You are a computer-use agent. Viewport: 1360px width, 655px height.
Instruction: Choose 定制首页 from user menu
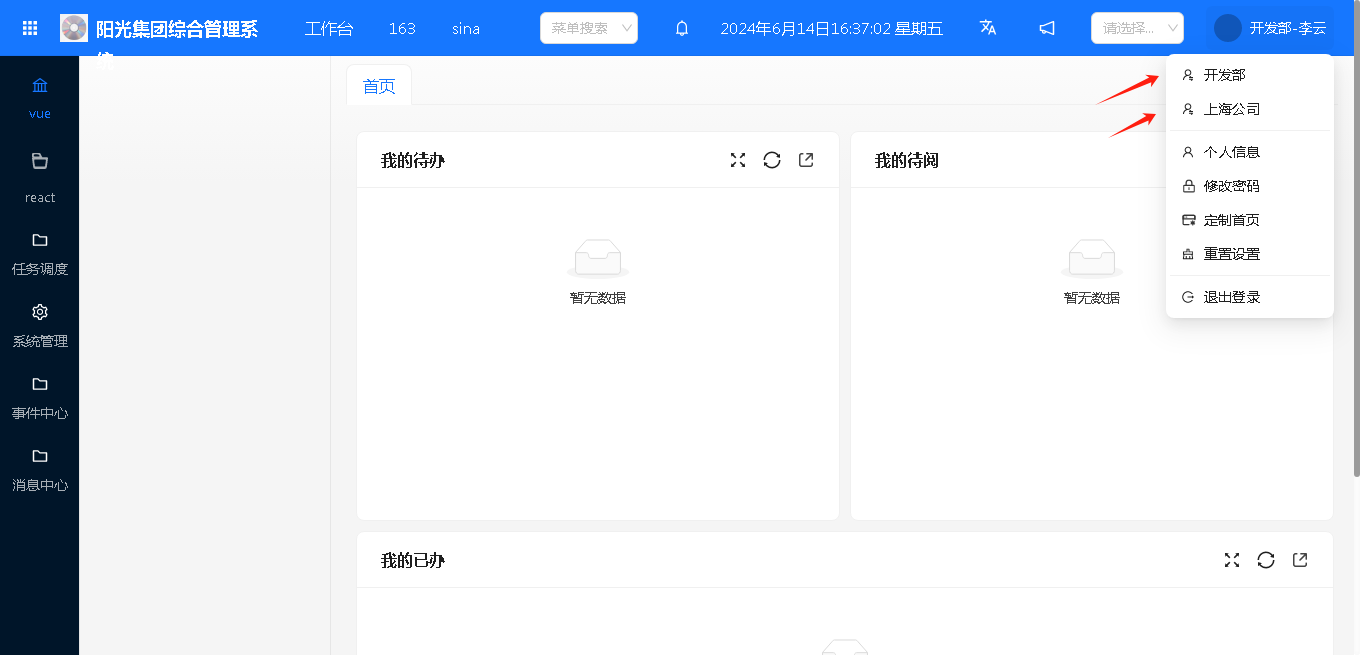[x=1250, y=220]
